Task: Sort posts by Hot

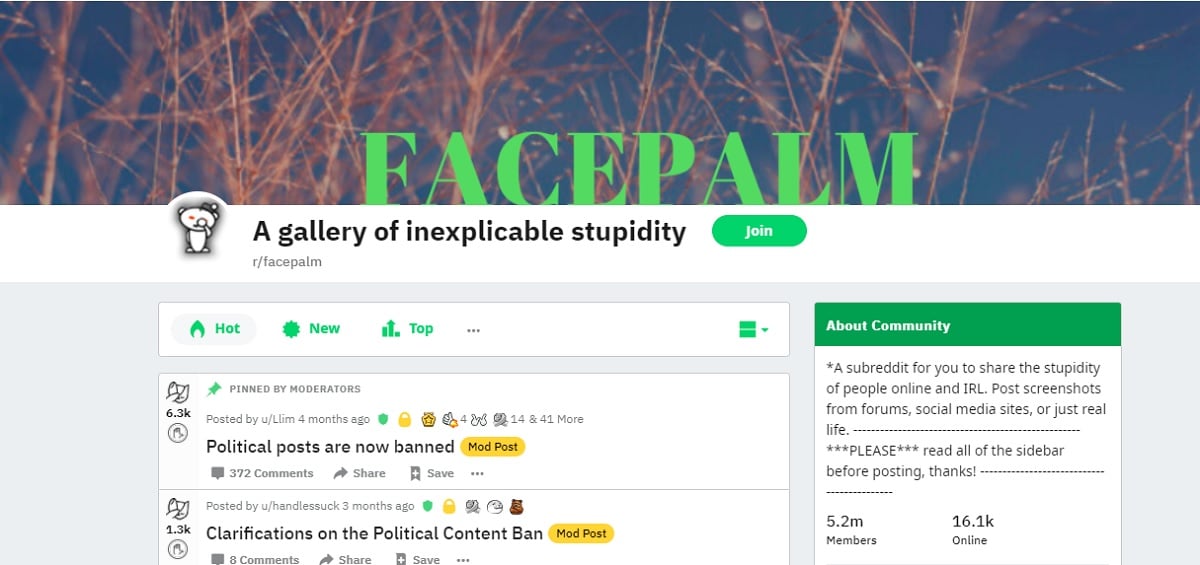Action: [x=214, y=329]
